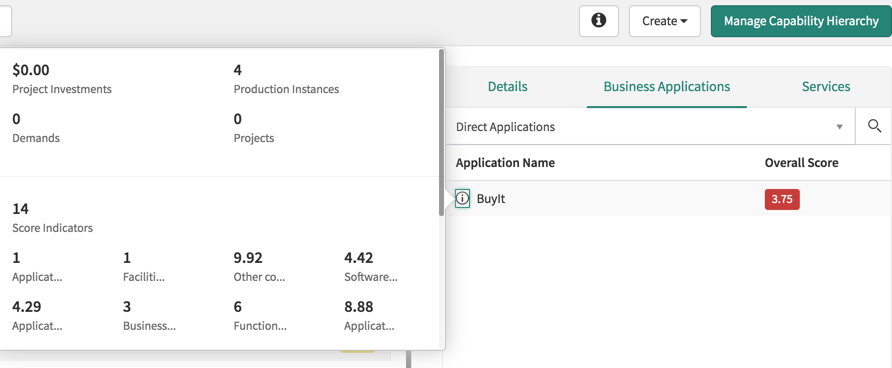Click the 8.88 Applicat... indicator
The height and width of the screenshot is (368, 892).
pos(369,315)
